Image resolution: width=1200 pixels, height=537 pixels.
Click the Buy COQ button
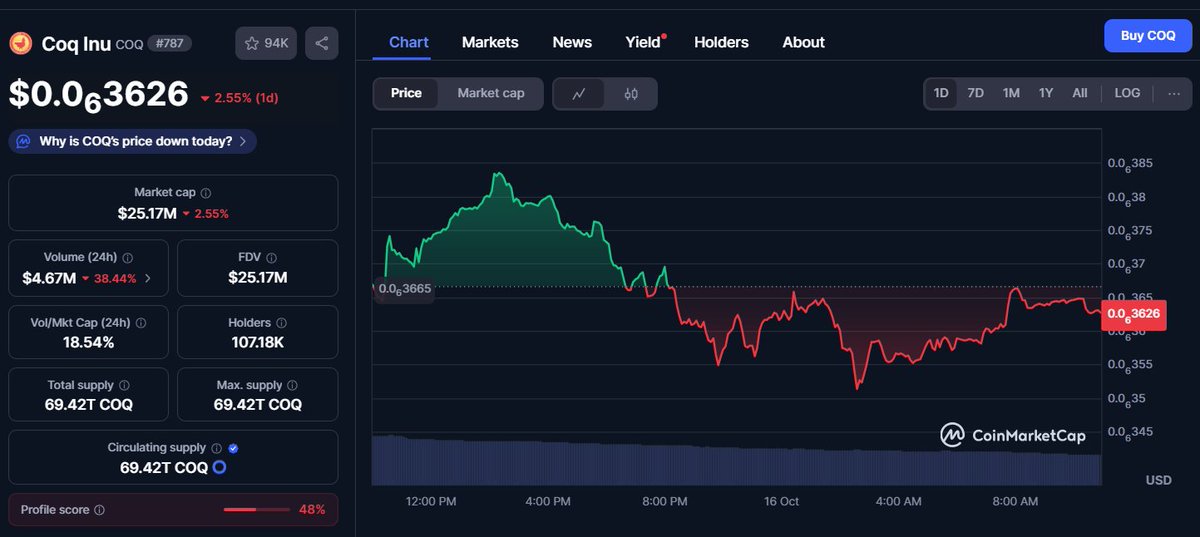(x=1148, y=35)
